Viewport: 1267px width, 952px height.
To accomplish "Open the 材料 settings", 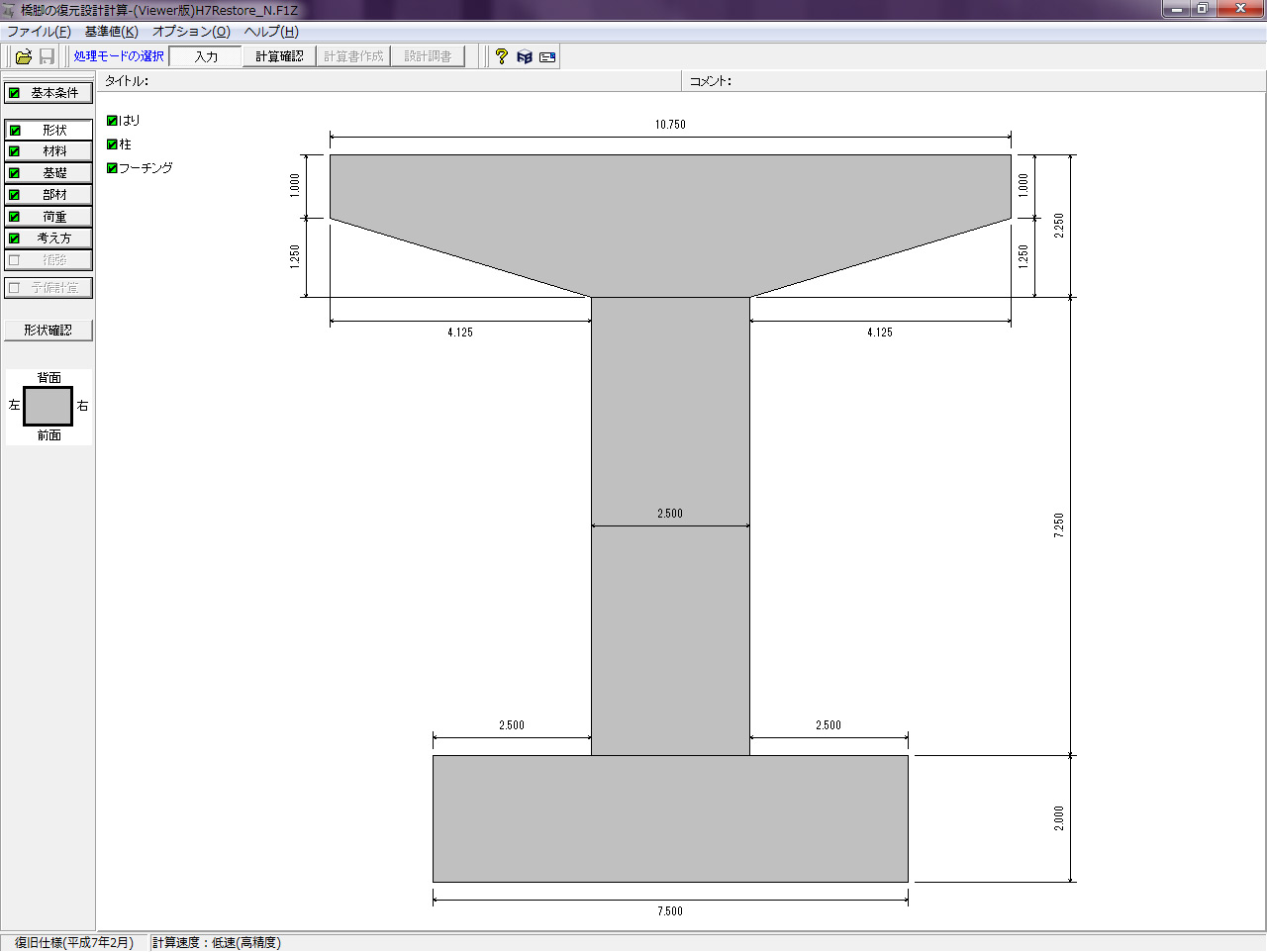I will 49,151.
